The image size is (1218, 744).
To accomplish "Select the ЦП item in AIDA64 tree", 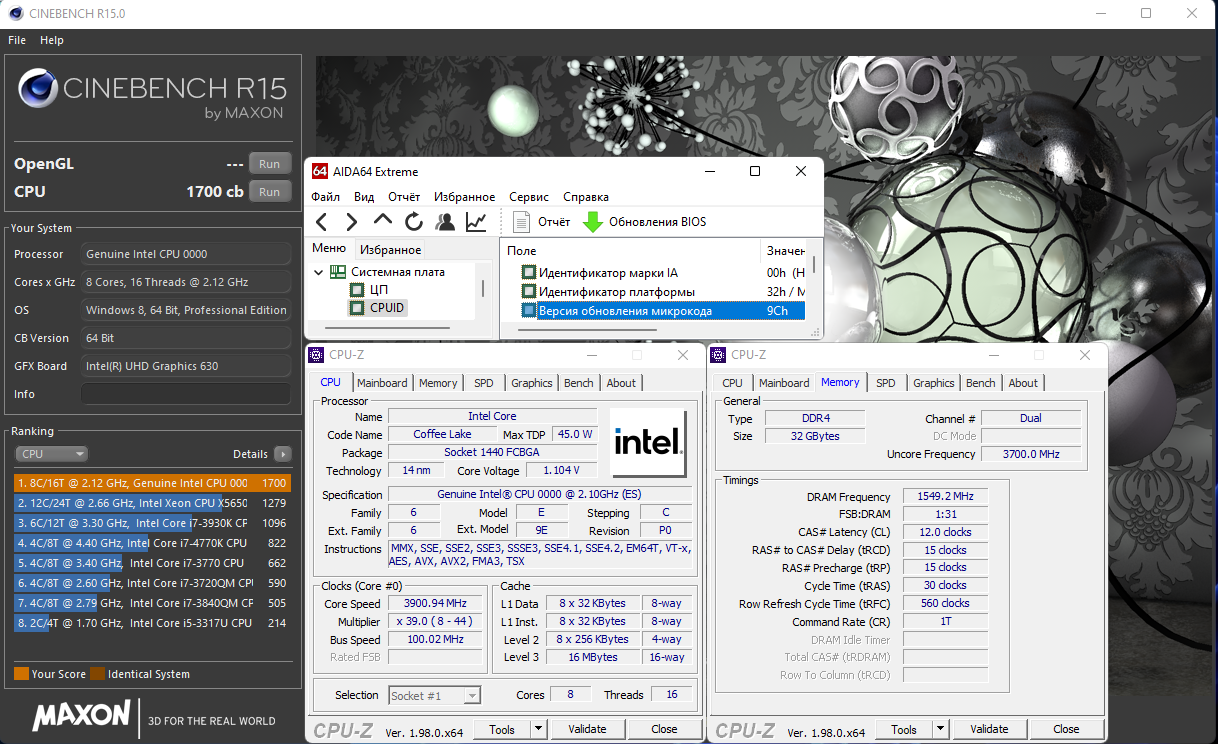I will (378, 290).
